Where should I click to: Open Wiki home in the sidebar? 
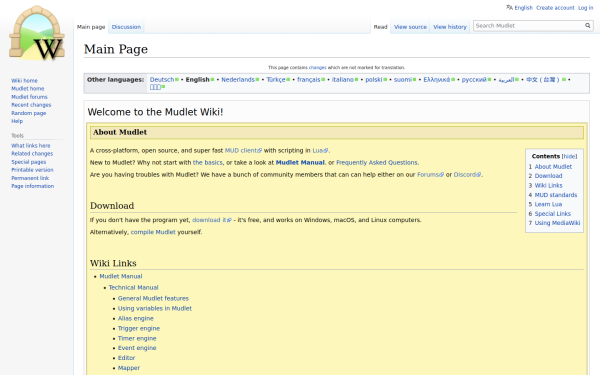click(24, 81)
